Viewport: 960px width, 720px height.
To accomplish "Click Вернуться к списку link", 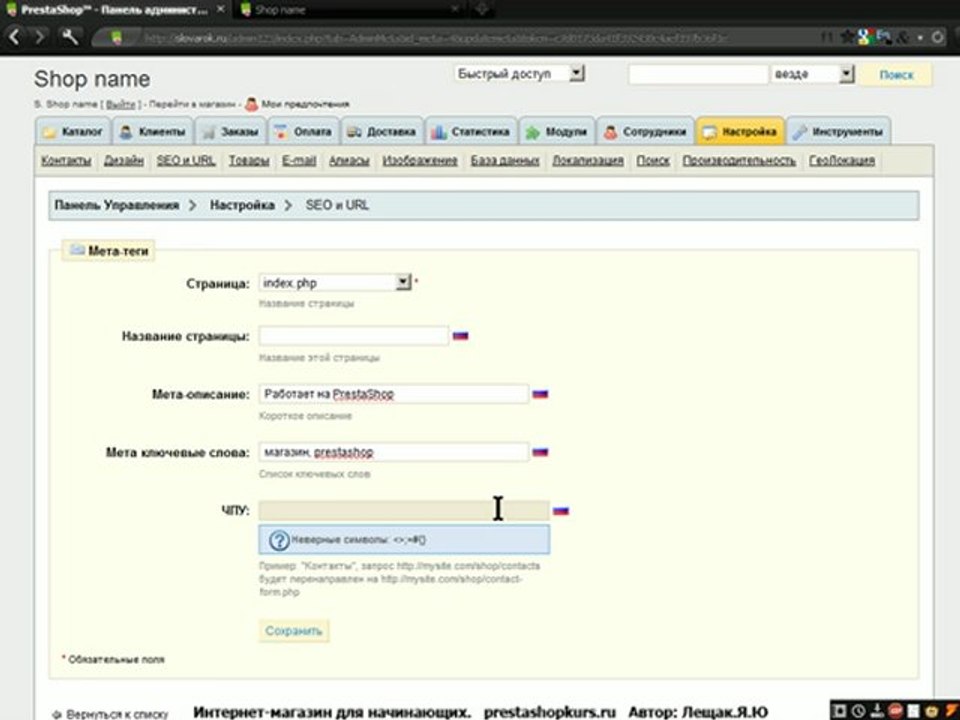I will [x=116, y=714].
